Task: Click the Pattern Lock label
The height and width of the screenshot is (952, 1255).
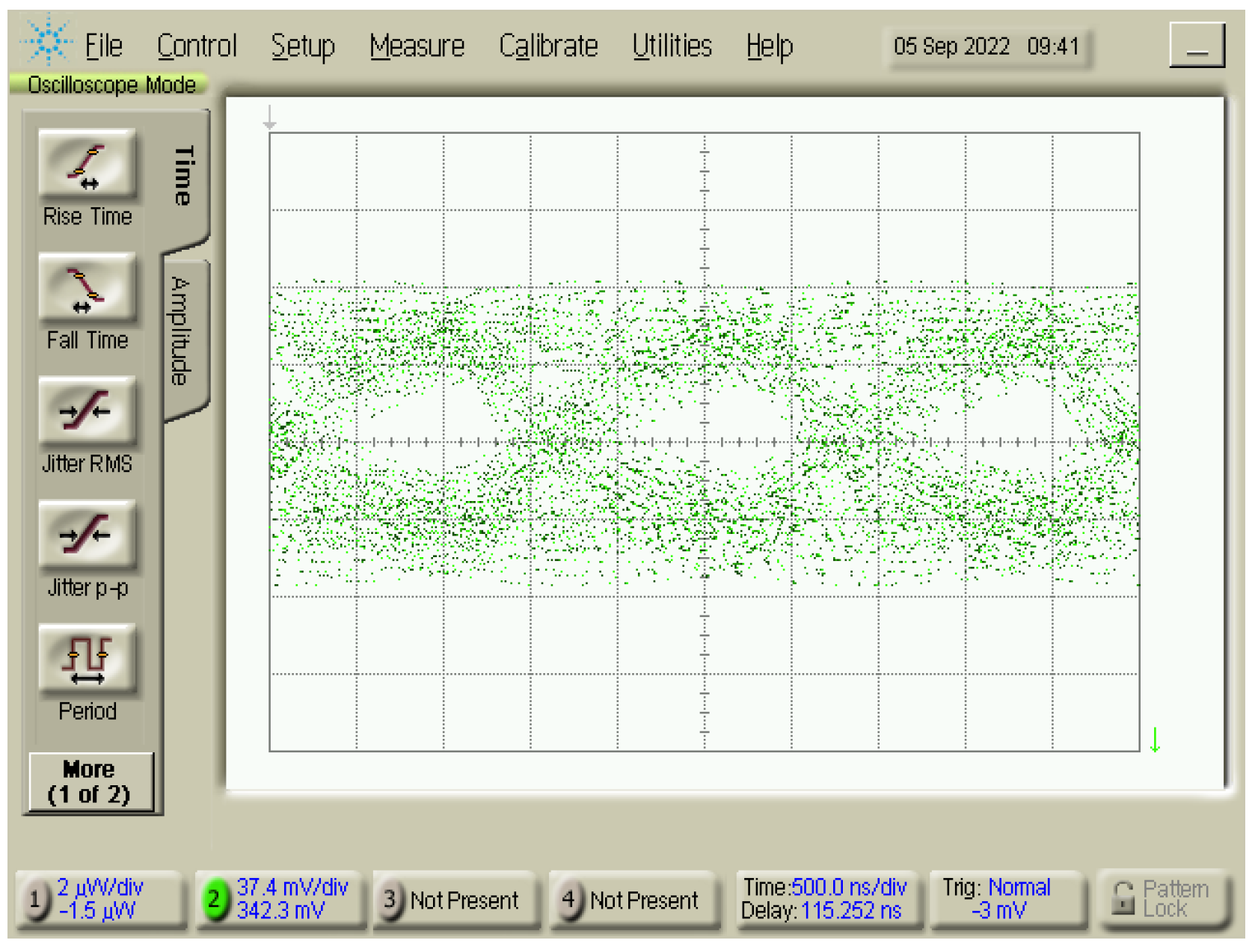Action: coord(1175,898)
